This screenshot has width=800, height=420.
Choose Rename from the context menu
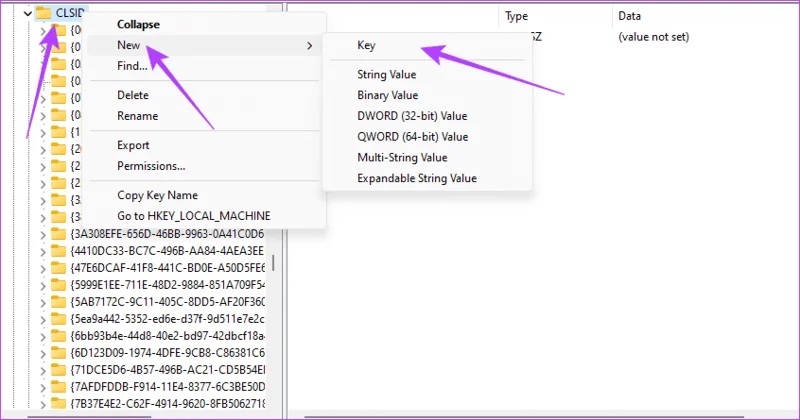tap(137, 116)
